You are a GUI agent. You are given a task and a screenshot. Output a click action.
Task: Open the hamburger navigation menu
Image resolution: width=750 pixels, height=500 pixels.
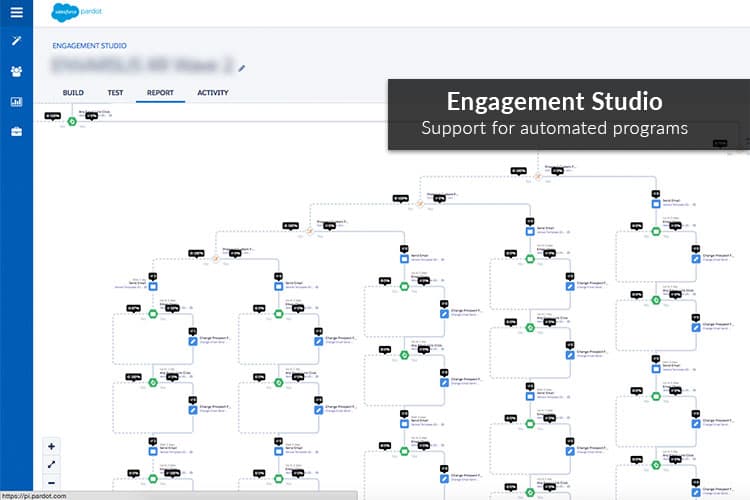click(x=16, y=12)
